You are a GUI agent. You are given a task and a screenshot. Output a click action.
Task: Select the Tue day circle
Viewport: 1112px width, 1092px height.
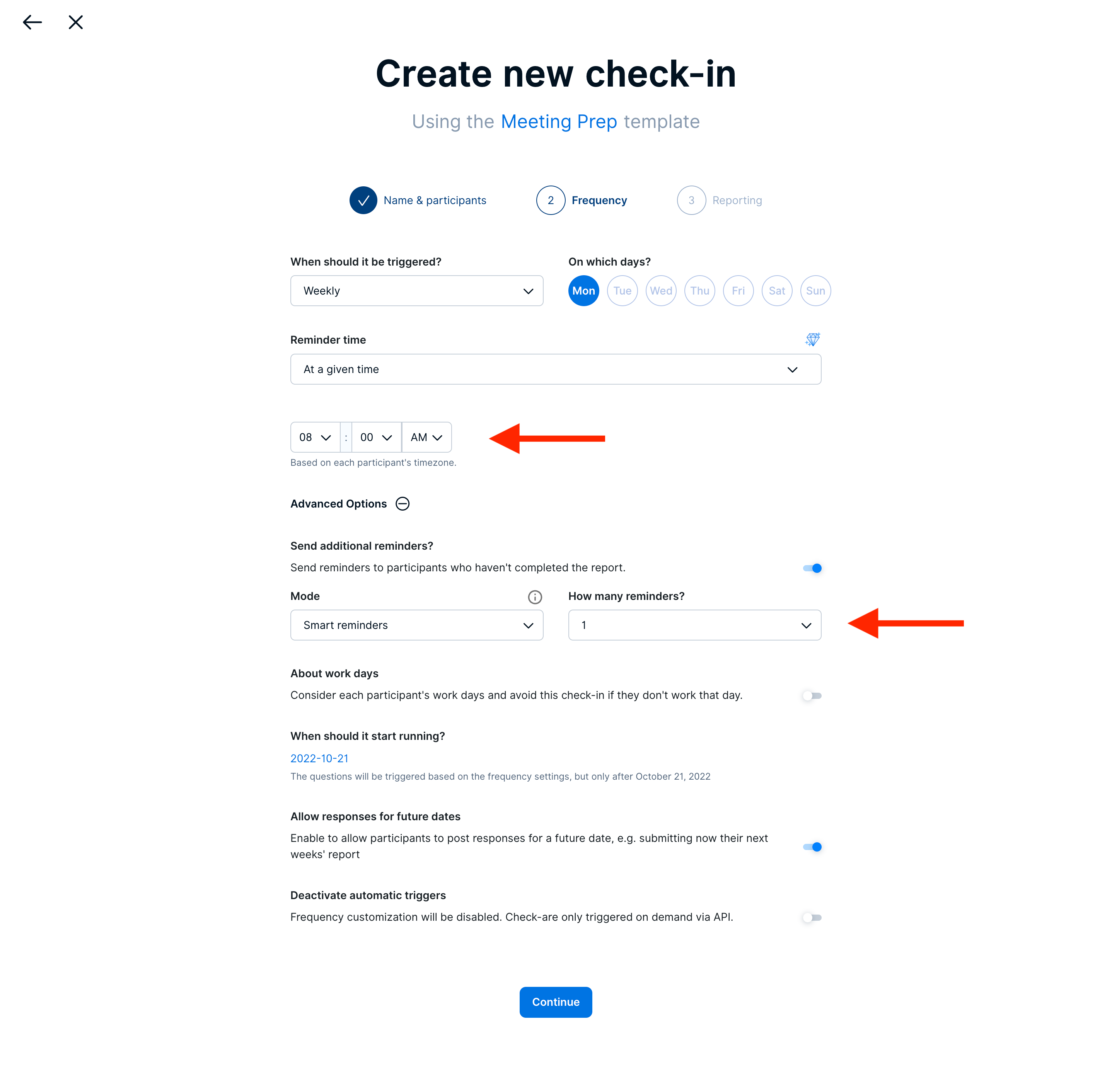tap(622, 291)
